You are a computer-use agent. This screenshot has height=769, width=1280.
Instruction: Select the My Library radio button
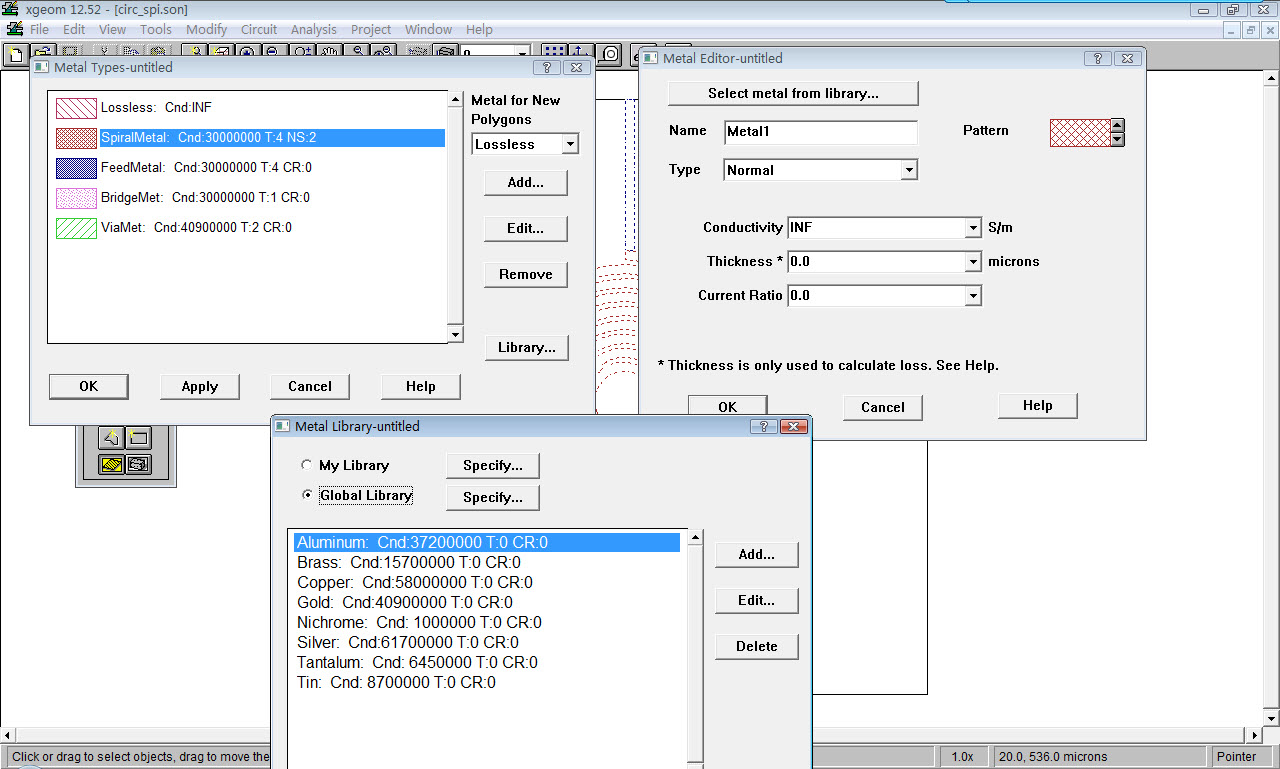pyautogui.click(x=306, y=466)
